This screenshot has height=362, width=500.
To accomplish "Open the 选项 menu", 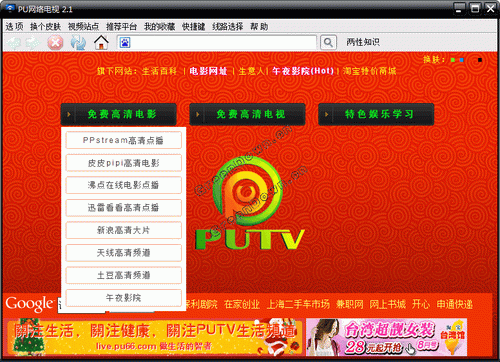I will pos(14,27).
